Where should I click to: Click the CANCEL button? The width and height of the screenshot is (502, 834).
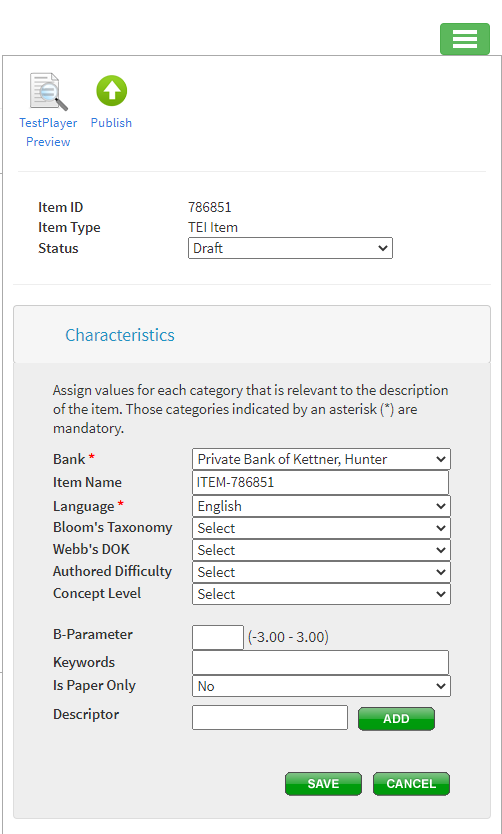coord(411,783)
